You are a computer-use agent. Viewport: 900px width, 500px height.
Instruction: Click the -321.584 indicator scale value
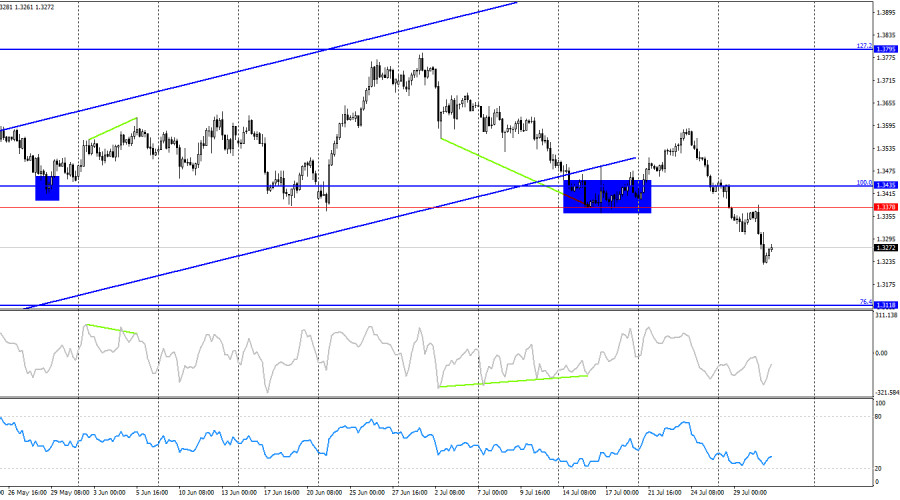tap(886, 393)
